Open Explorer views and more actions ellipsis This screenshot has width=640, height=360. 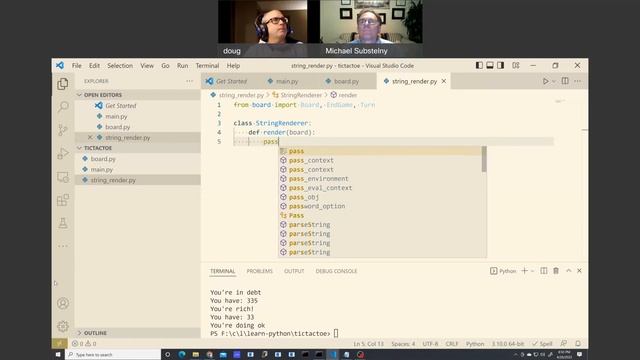pyautogui.click(x=189, y=81)
